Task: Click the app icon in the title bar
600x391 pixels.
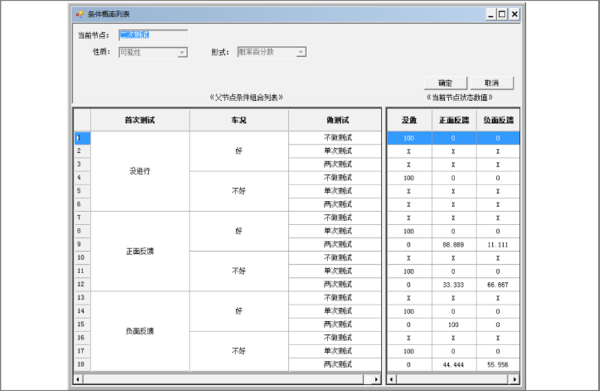Action: [80, 15]
